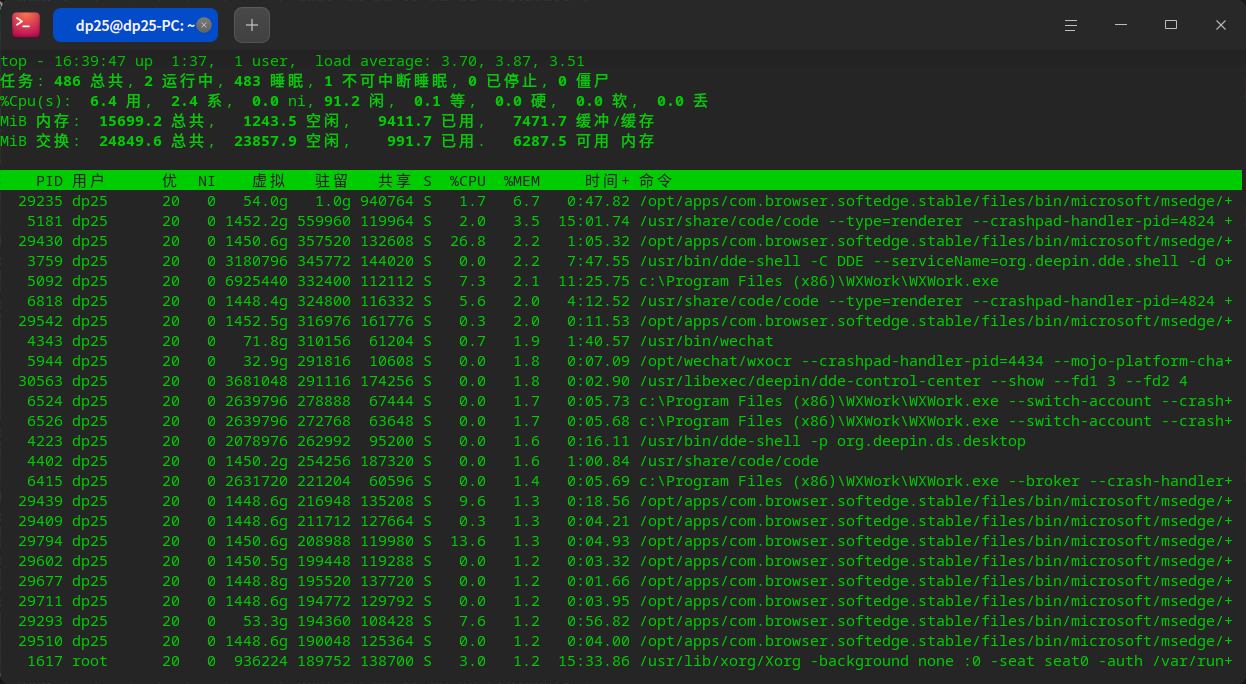Add a new terminal tab with plus

pos(251,25)
